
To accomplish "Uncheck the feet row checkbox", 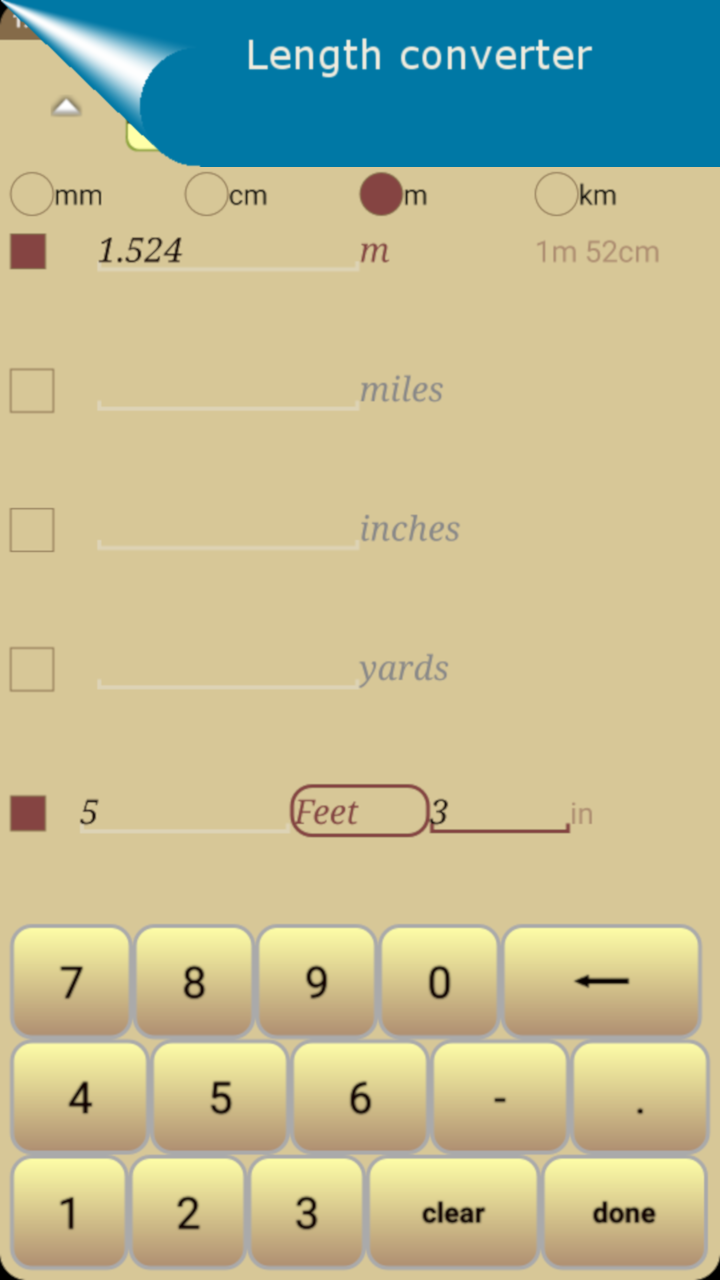I will pyautogui.click(x=28, y=813).
